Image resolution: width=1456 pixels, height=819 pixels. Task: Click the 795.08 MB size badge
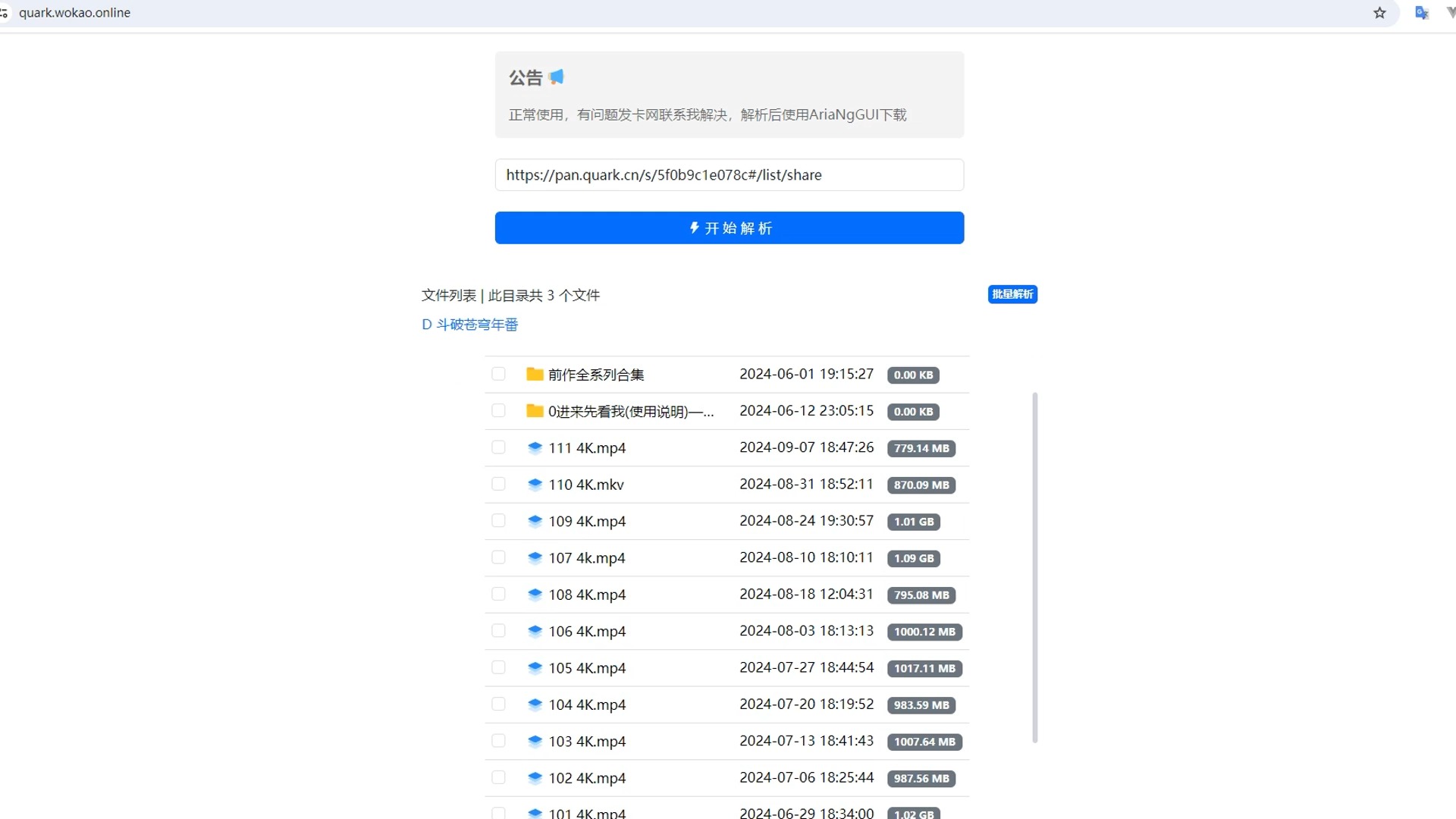coord(921,595)
